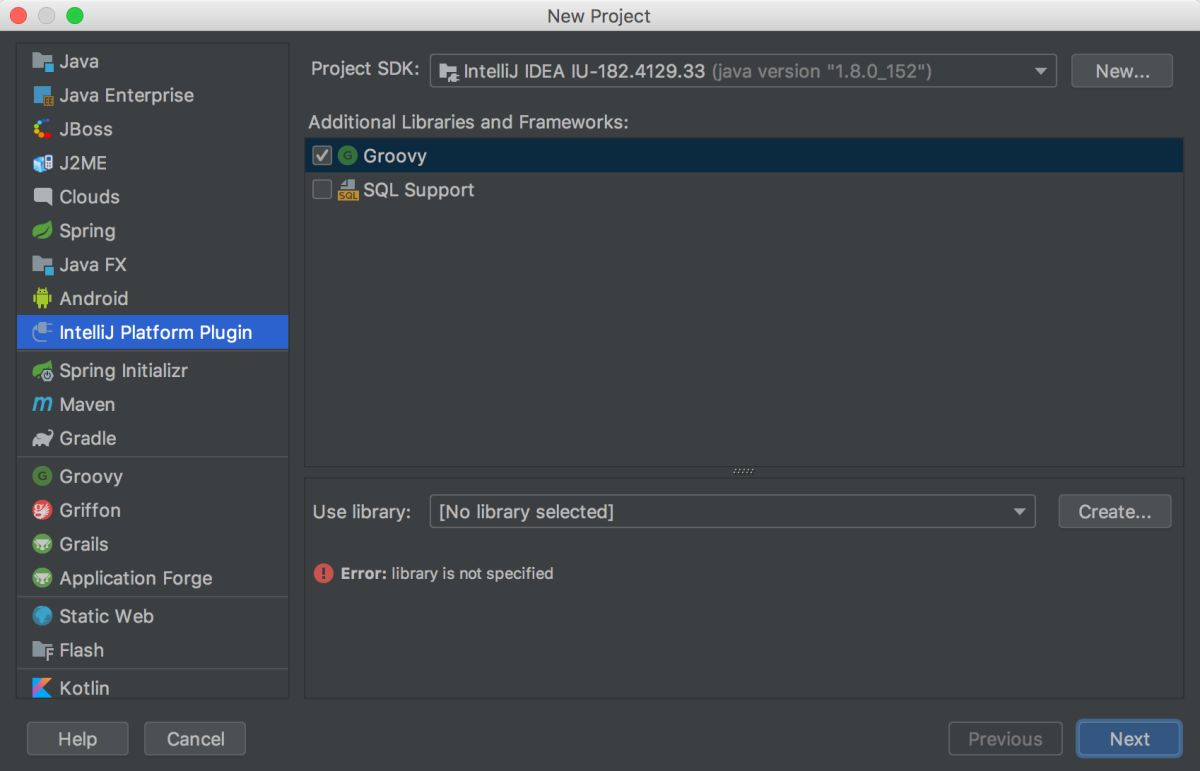Select Maven project type label
Screen dimensions: 1200x771
87,404
